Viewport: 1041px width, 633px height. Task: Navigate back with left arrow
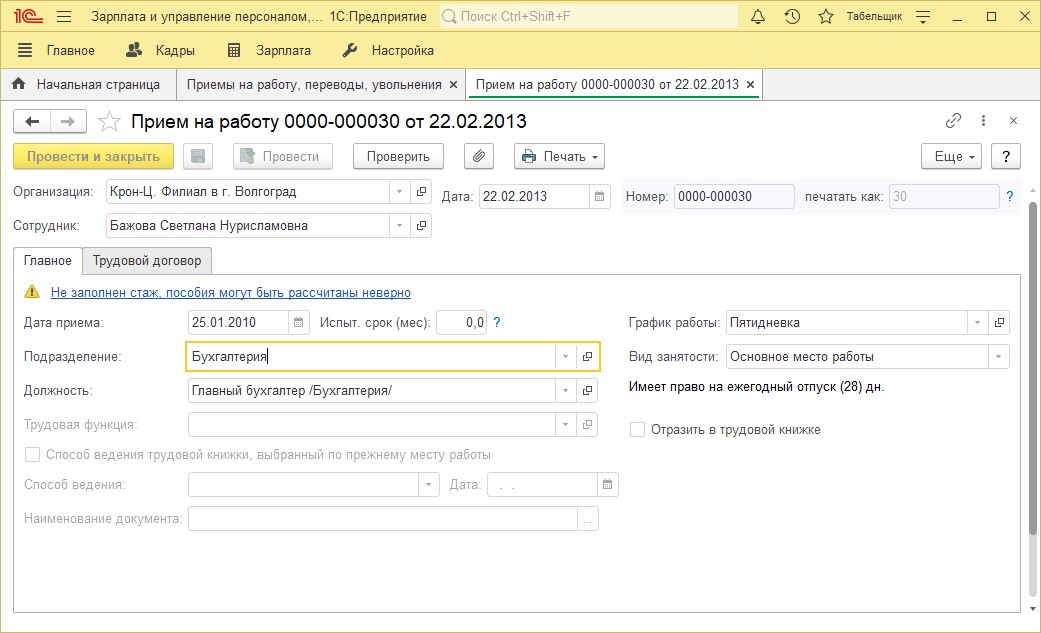click(x=32, y=122)
